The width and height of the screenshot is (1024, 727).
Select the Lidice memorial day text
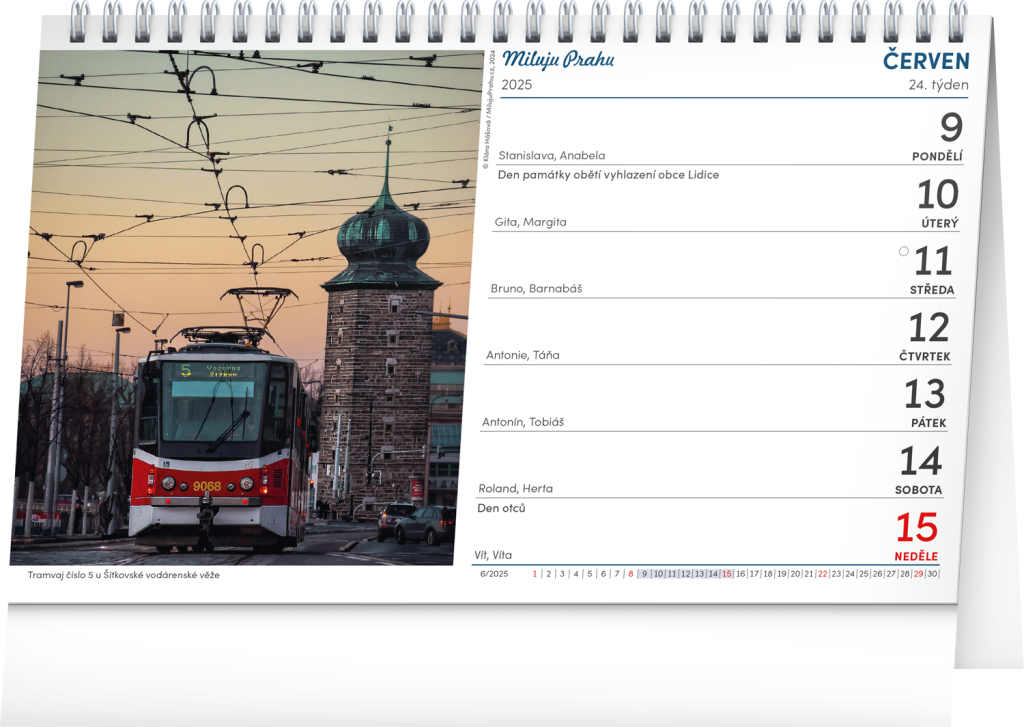(x=608, y=174)
